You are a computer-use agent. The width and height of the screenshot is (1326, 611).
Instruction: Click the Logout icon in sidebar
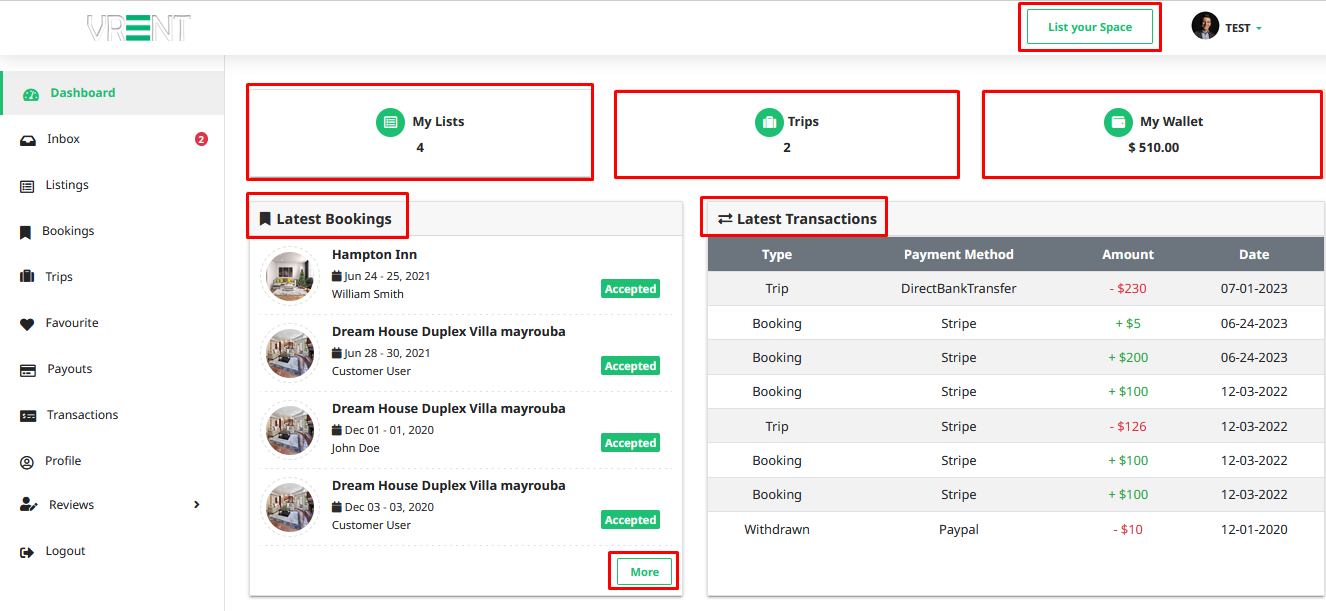[x=27, y=552]
